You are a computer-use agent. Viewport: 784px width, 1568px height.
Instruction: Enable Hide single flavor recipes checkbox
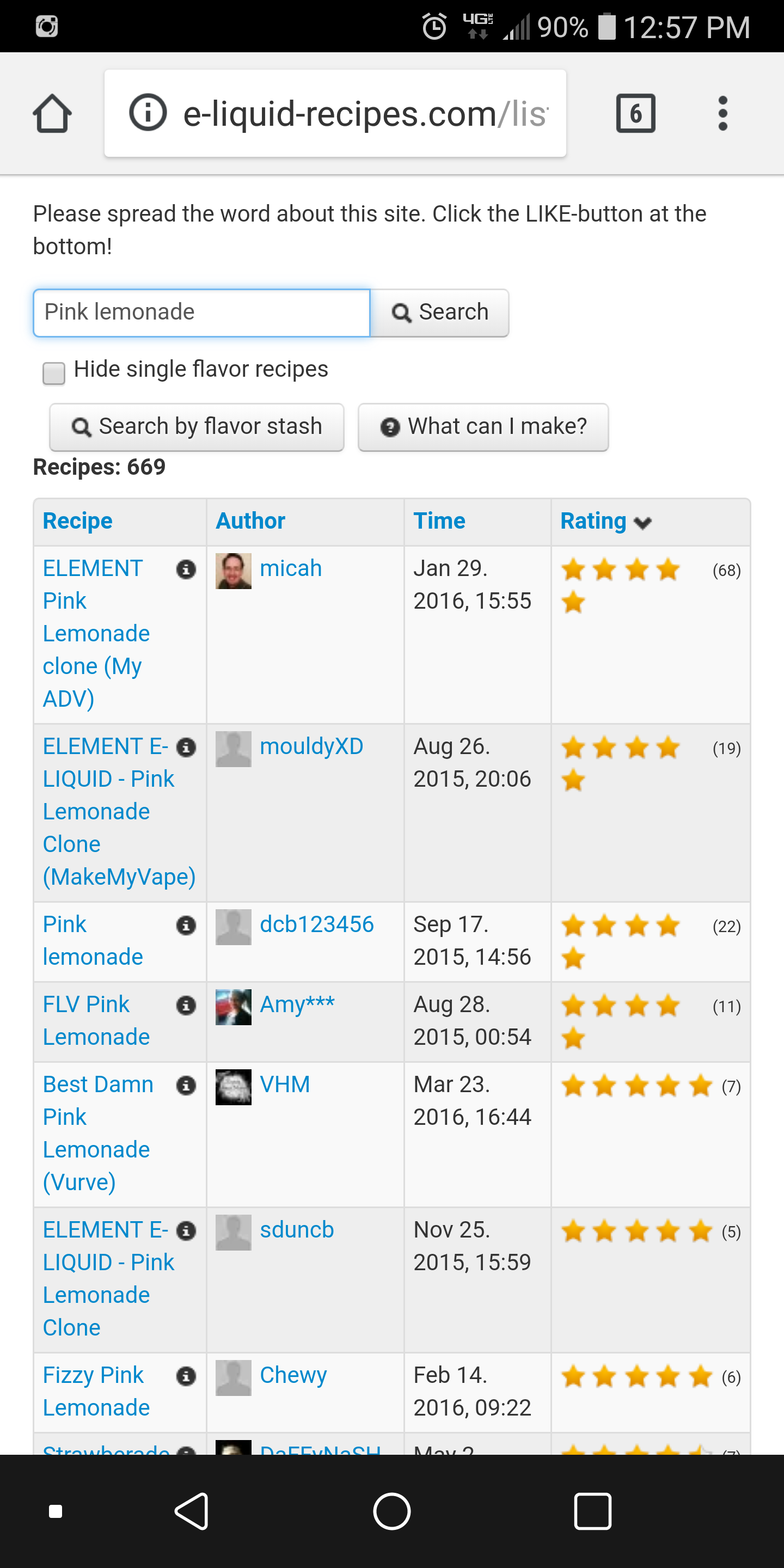tap(53, 373)
